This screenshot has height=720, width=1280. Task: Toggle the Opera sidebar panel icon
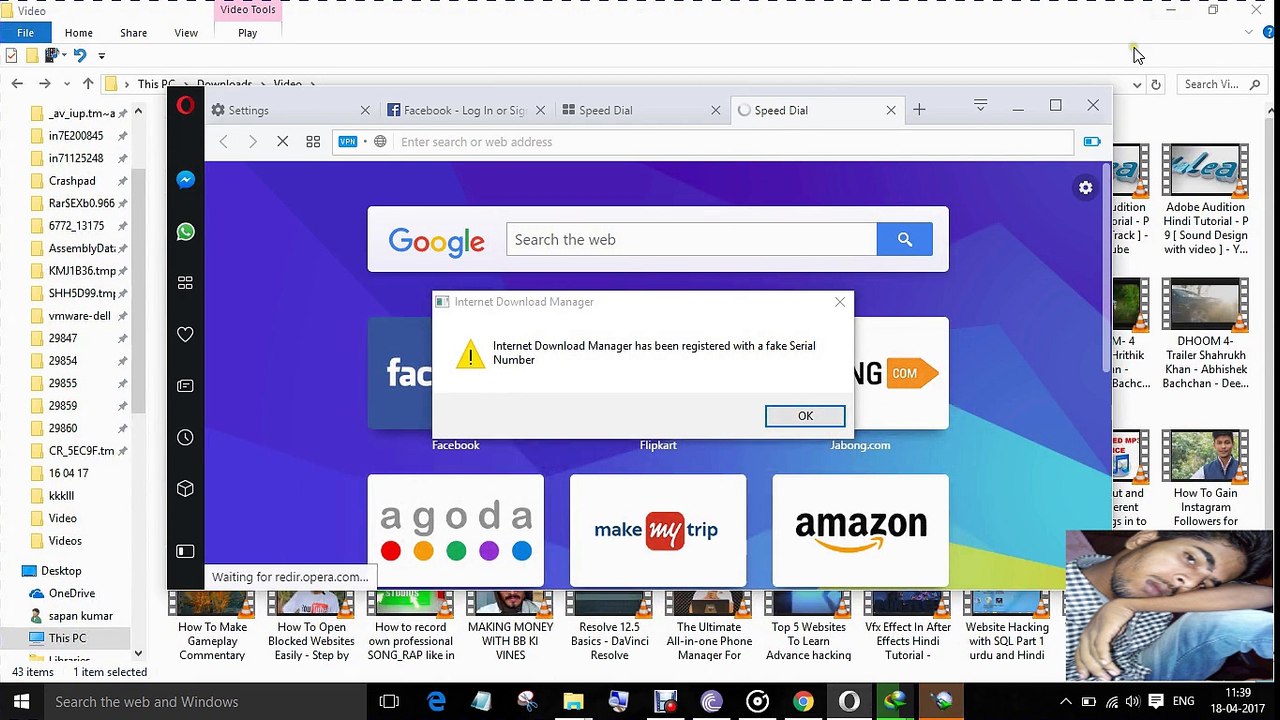[x=185, y=551]
